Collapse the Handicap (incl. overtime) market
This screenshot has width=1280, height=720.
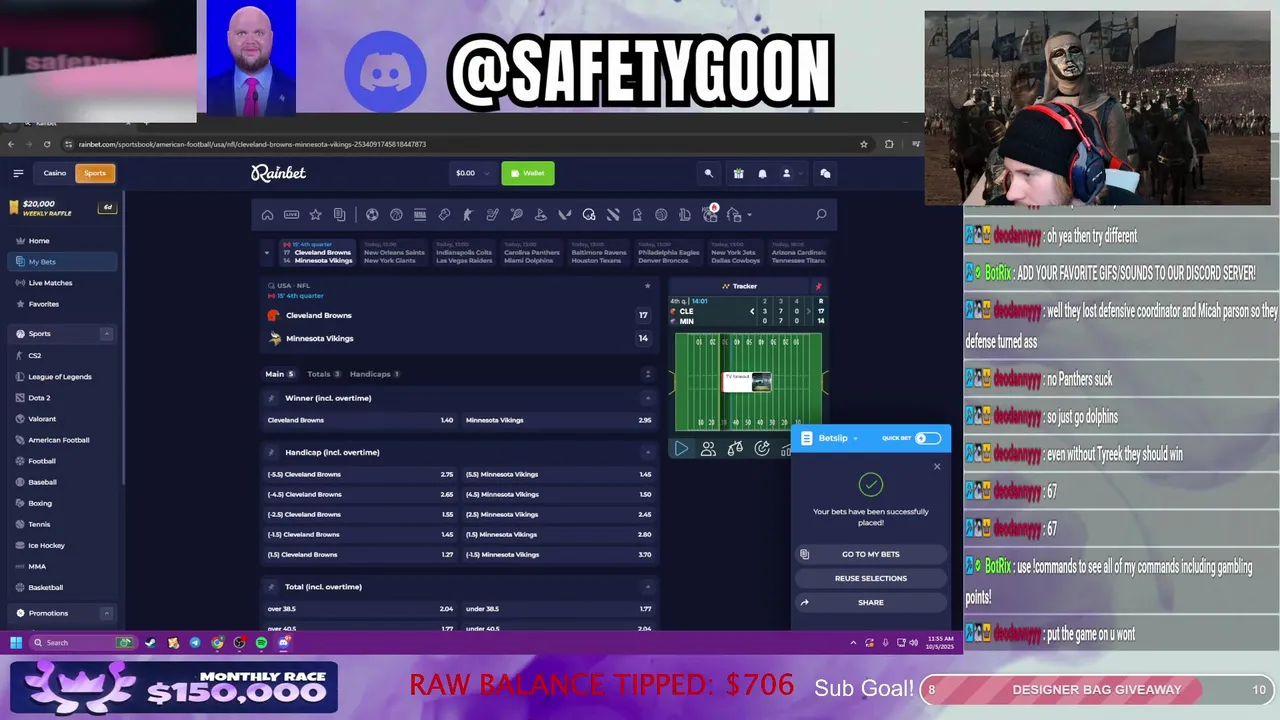pos(647,452)
